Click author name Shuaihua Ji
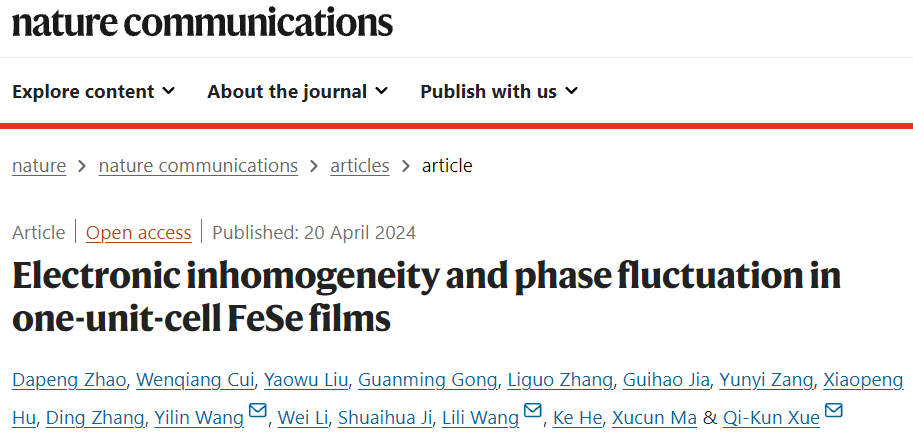 point(385,418)
